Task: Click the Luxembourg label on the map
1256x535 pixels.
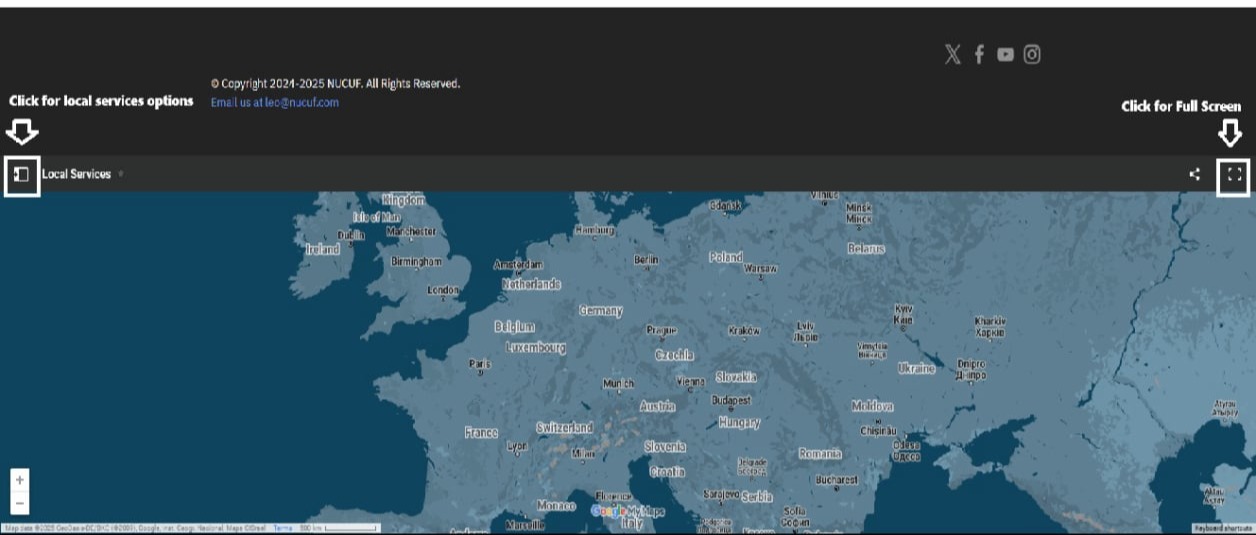Action: point(536,348)
